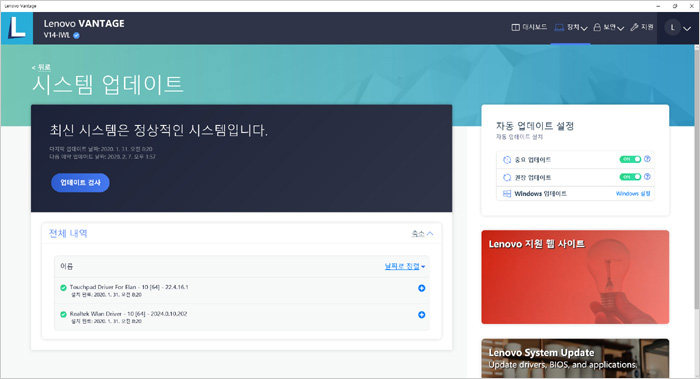Screen dimensions: 700x379
Task: Click the Touchpad Driver green check icon
Action: (63, 287)
